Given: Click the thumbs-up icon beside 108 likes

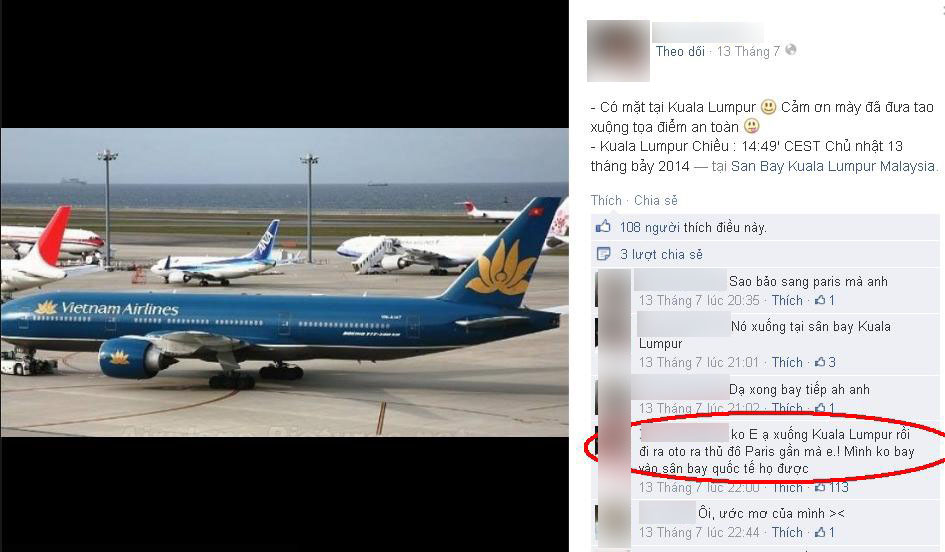Looking at the screenshot, I should pos(603,227).
